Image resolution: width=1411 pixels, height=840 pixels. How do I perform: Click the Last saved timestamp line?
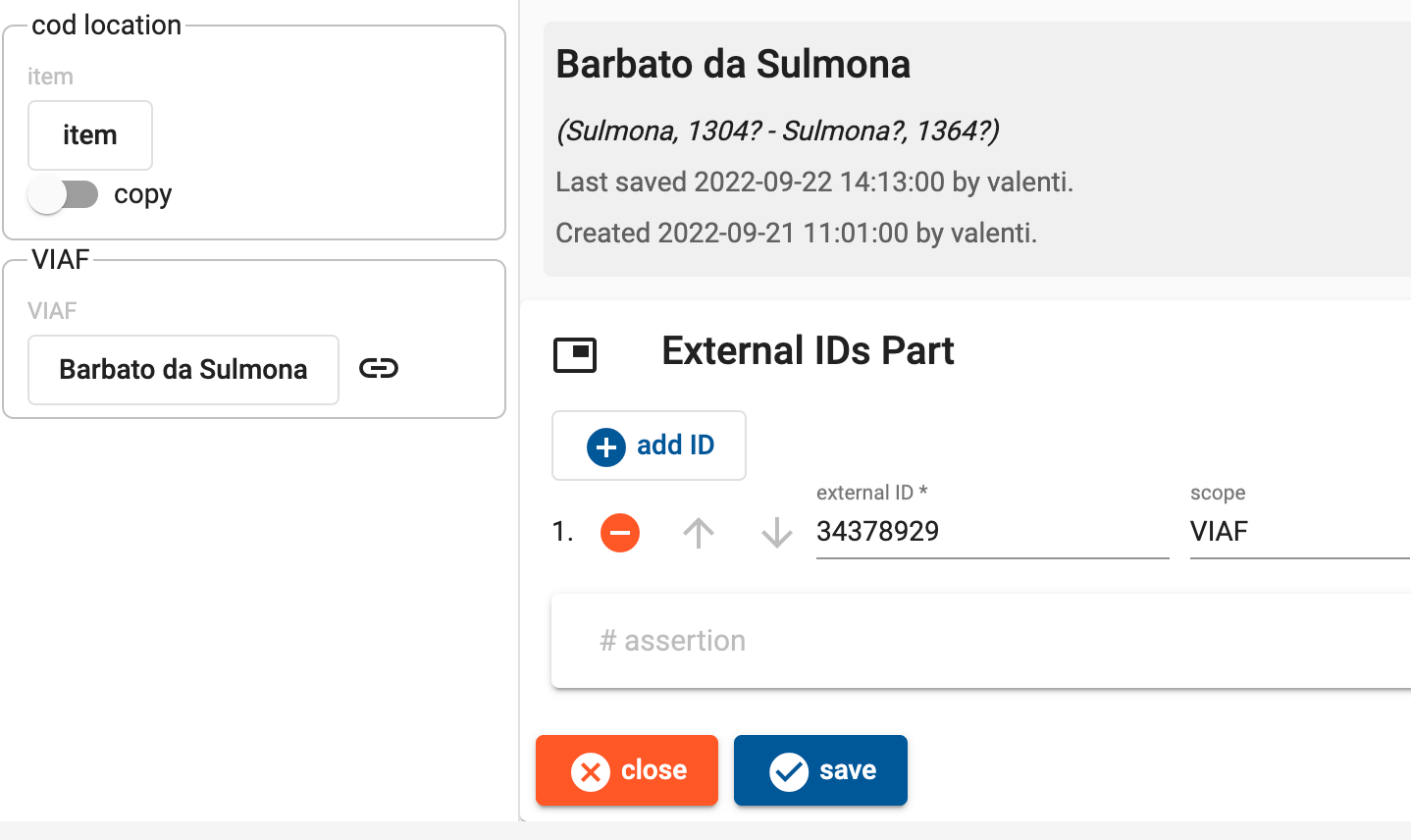(x=814, y=183)
